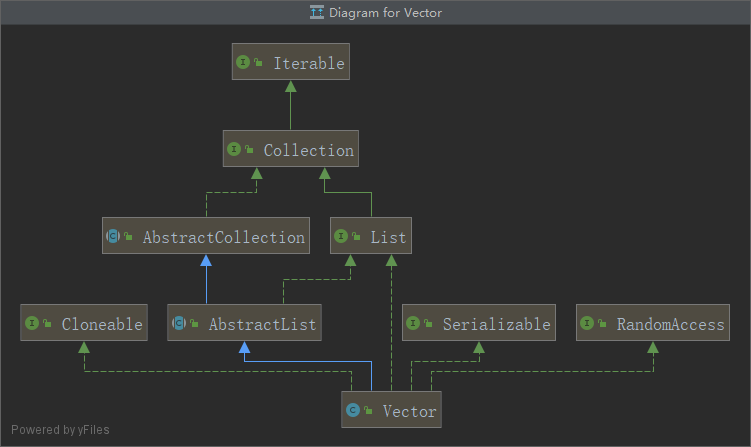Click the visibility lock icon on Iterable
The image size is (751, 447).
[x=258, y=62]
